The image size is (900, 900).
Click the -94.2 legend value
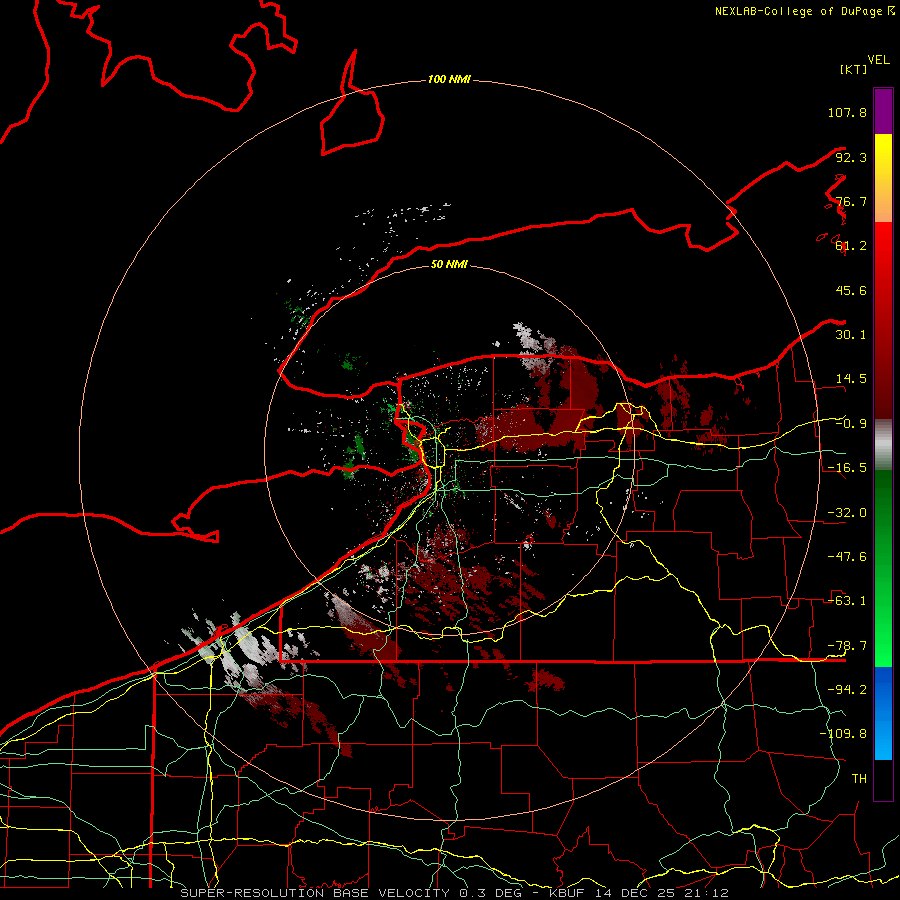(x=847, y=689)
